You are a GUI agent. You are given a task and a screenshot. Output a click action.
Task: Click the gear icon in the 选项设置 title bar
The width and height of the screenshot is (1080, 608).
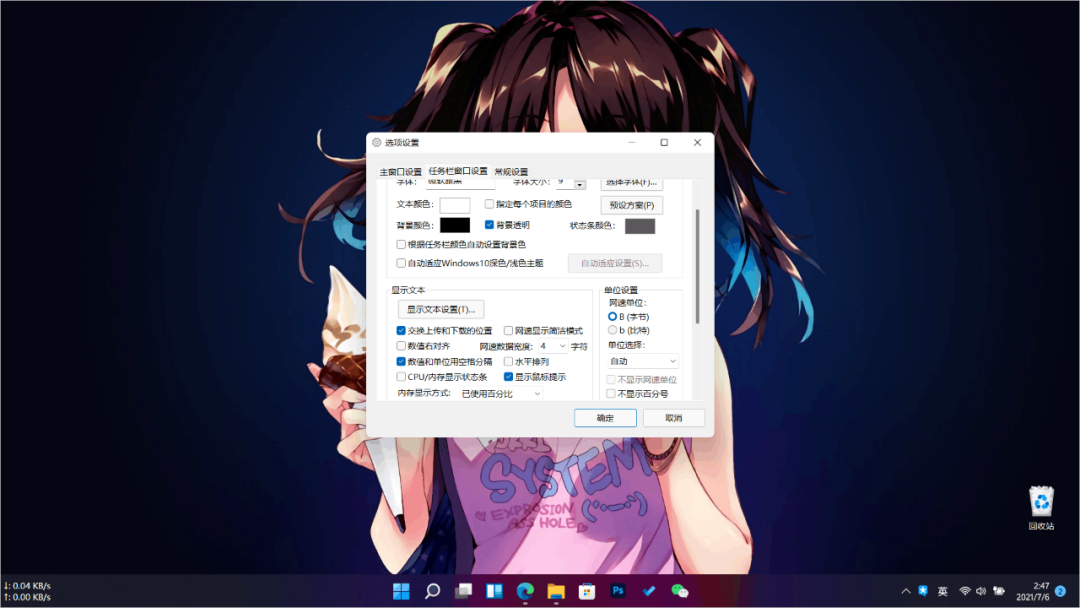pyautogui.click(x=377, y=143)
